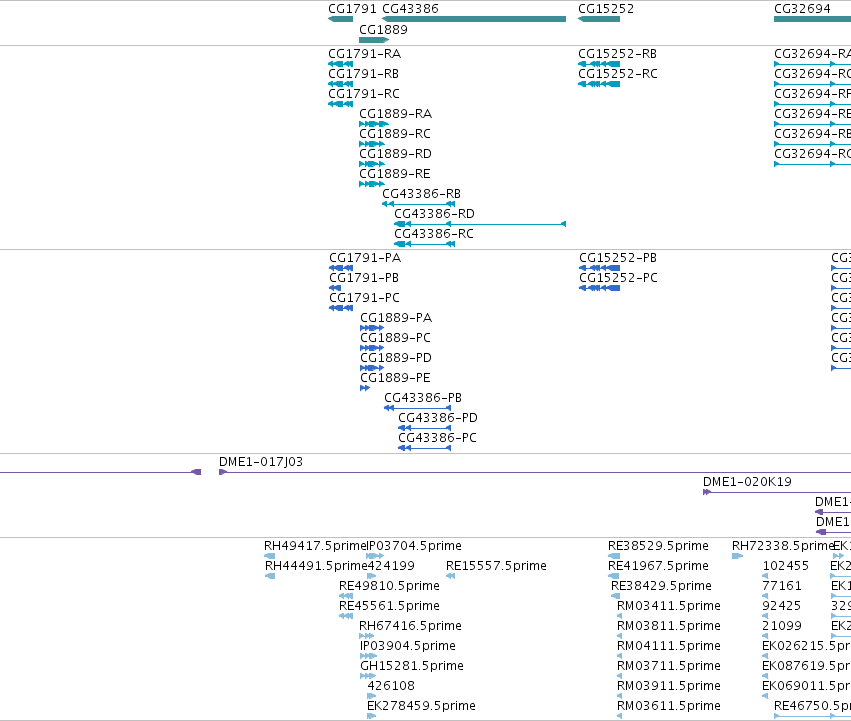Open protein CG43386-PC
This screenshot has height=721, width=851.
click(x=437, y=438)
